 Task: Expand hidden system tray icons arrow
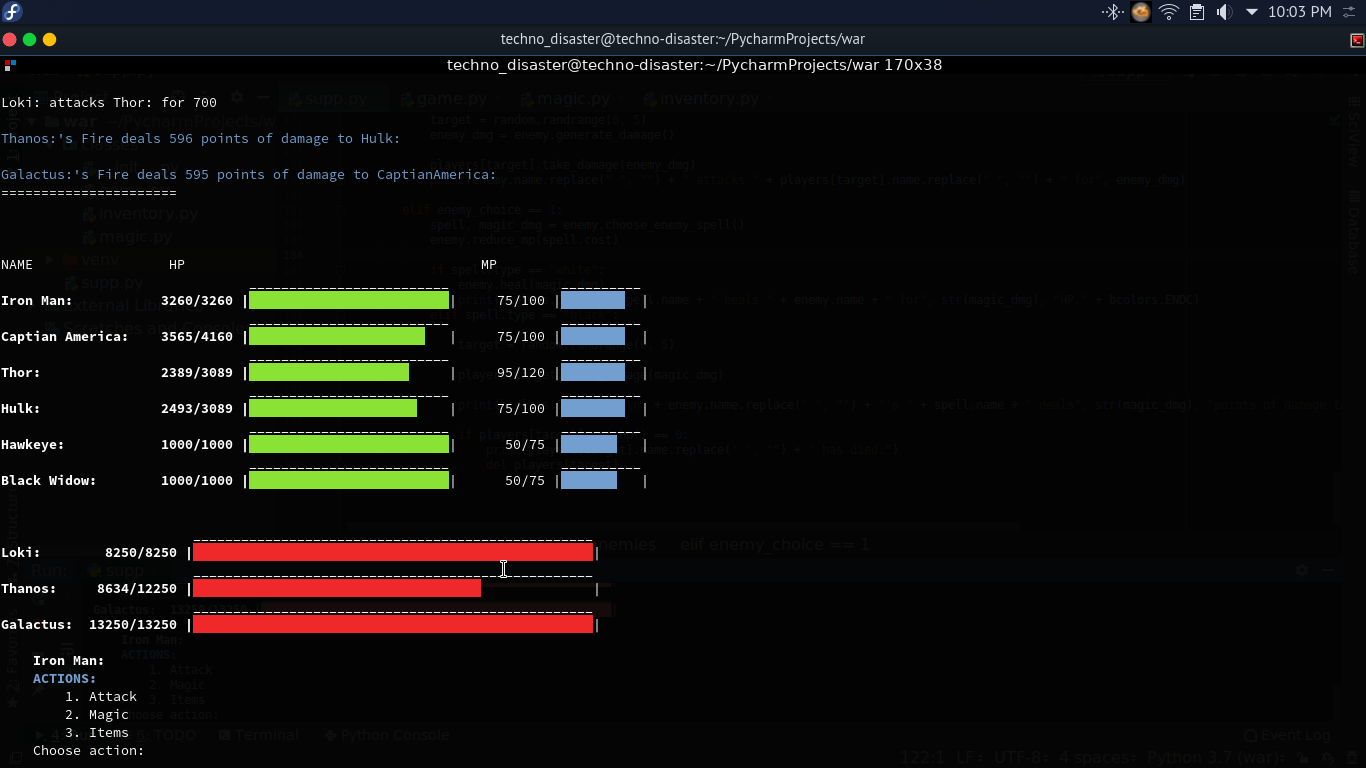click(1252, 12)
